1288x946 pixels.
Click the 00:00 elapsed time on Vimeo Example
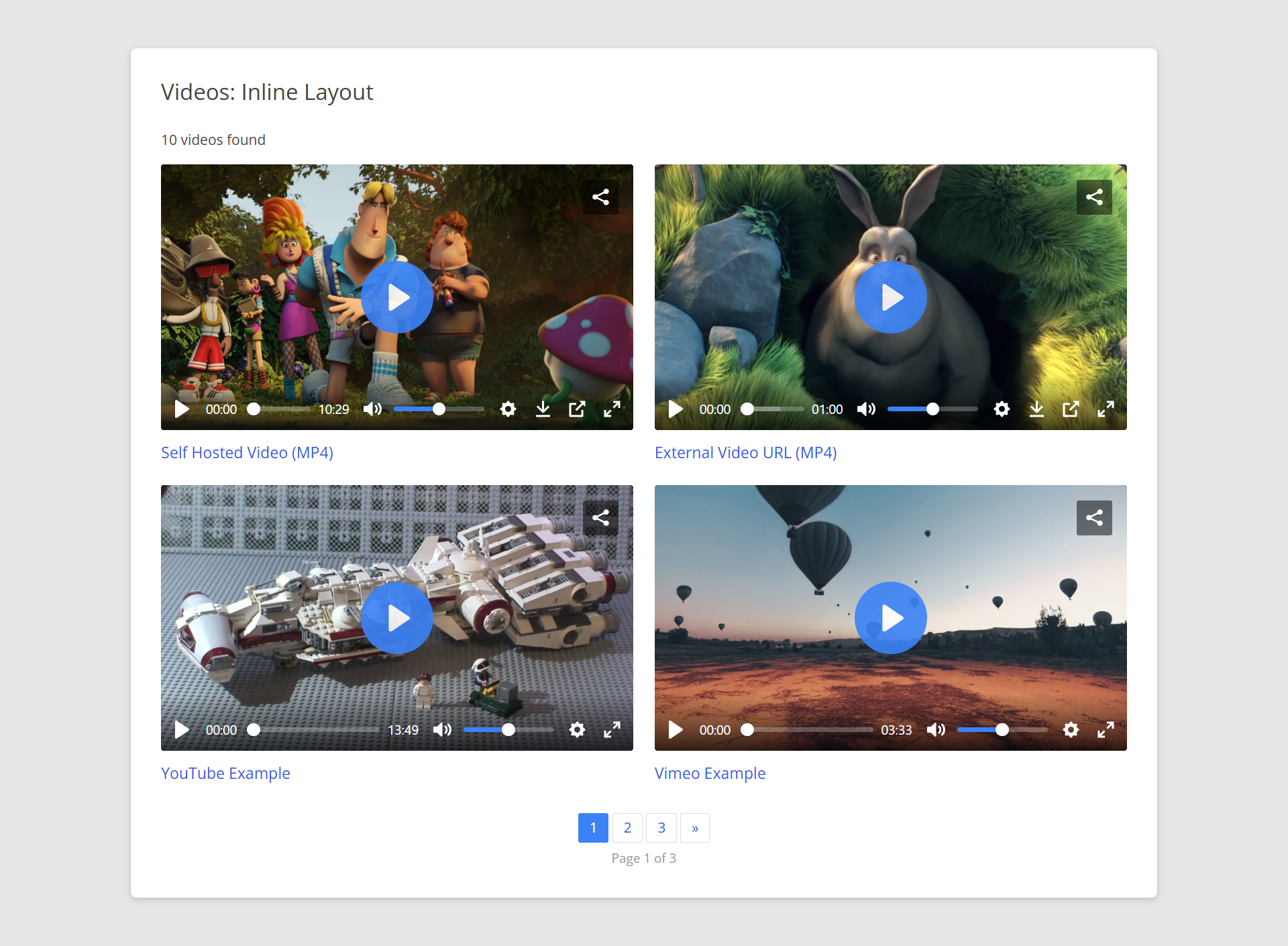715,730
